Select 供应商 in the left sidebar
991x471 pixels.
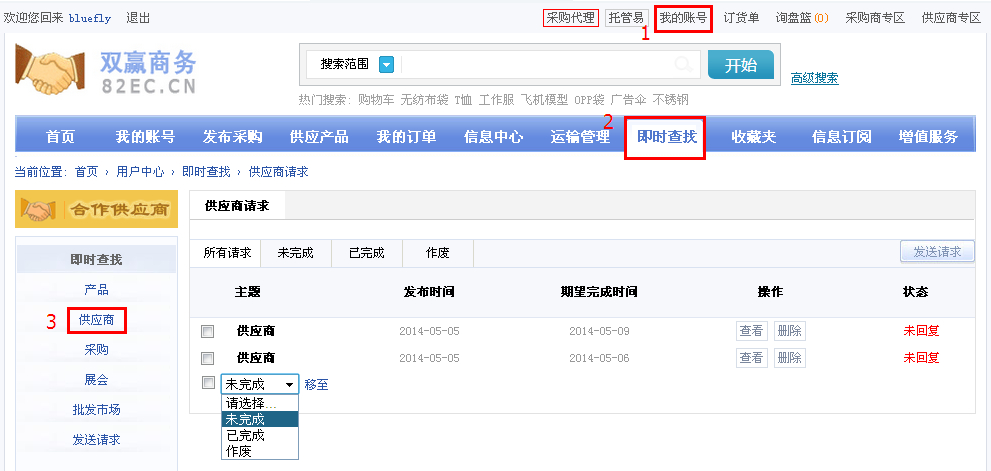pyautogui.click(x=97, y=320)
